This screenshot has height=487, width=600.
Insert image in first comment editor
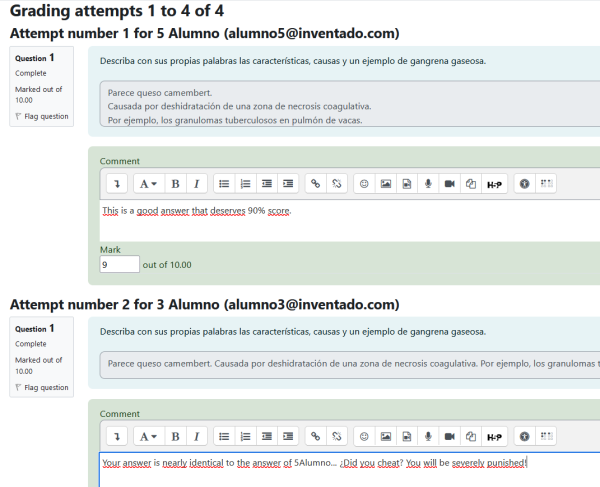coord(386,184)
